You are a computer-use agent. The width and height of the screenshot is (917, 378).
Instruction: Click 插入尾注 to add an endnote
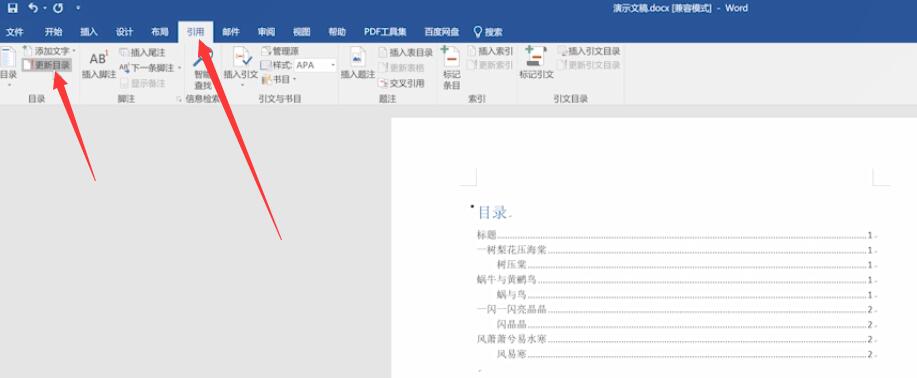tap(143, 53)
